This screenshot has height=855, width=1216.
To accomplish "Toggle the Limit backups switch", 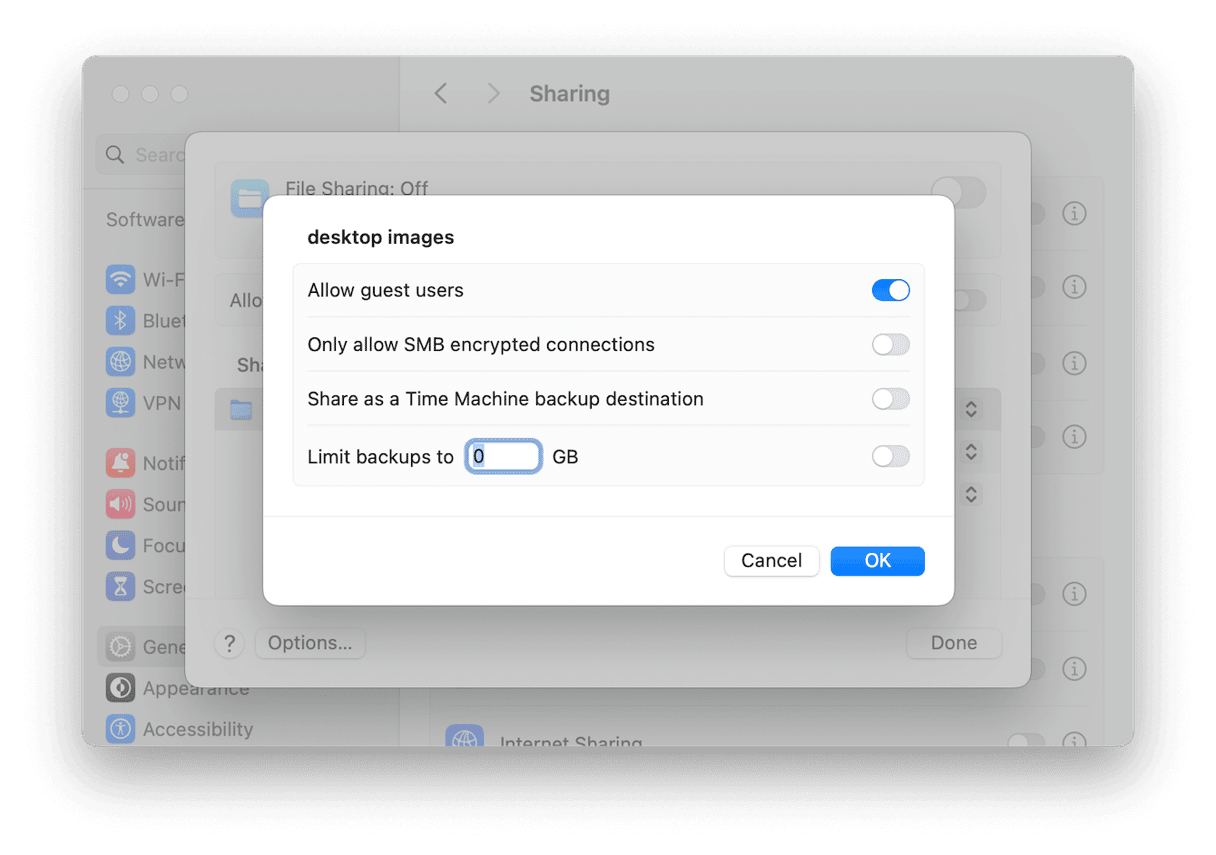I will click(890, 456).
